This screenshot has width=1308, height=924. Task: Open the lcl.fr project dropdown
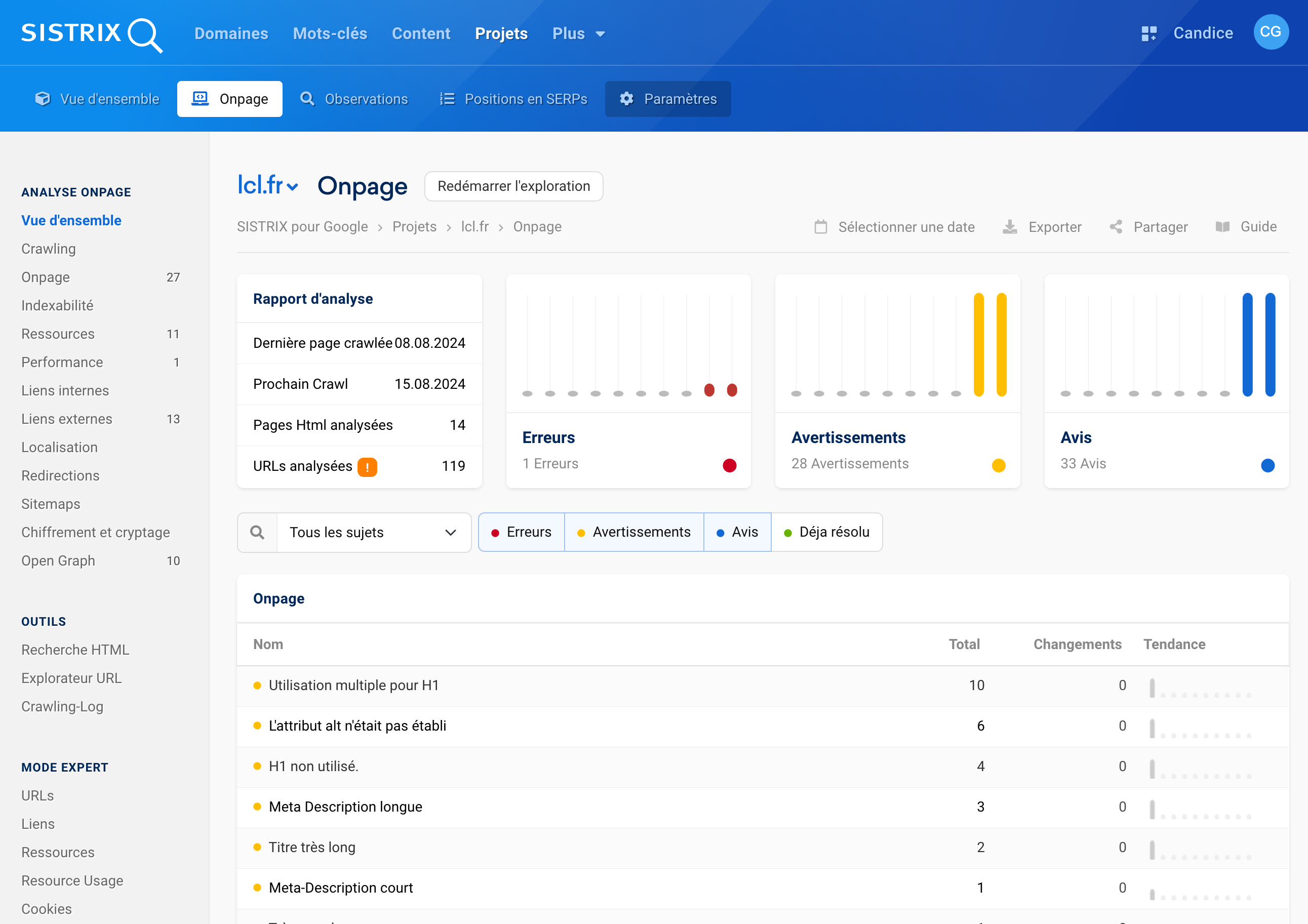point(268,186)
